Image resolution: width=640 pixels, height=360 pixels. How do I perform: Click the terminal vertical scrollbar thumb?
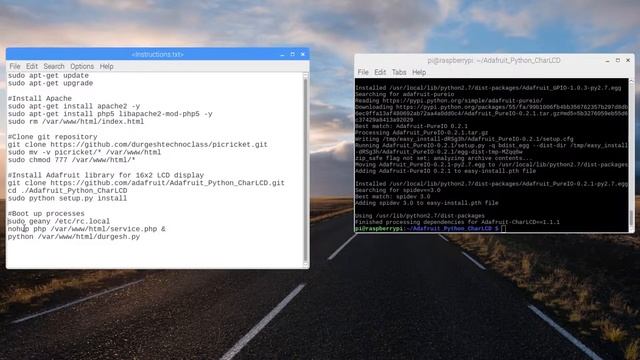click(631, 218)
